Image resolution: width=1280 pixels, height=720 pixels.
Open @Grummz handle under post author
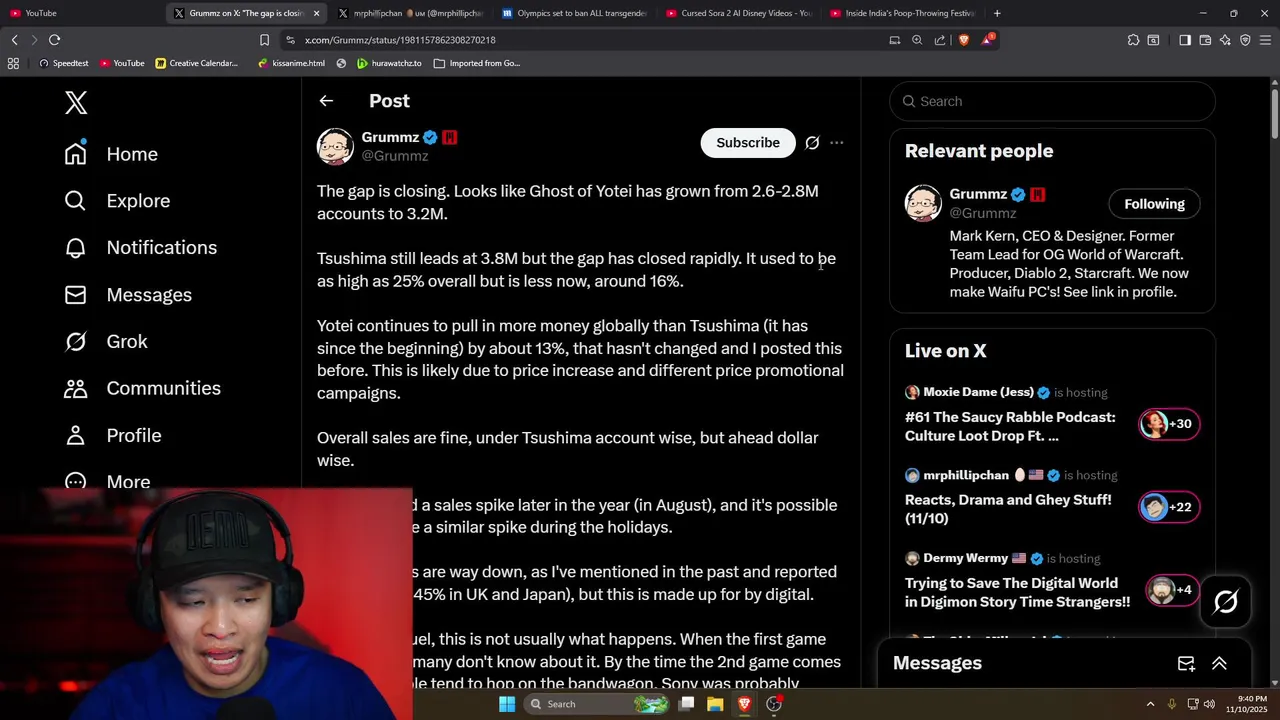(395, 156)
